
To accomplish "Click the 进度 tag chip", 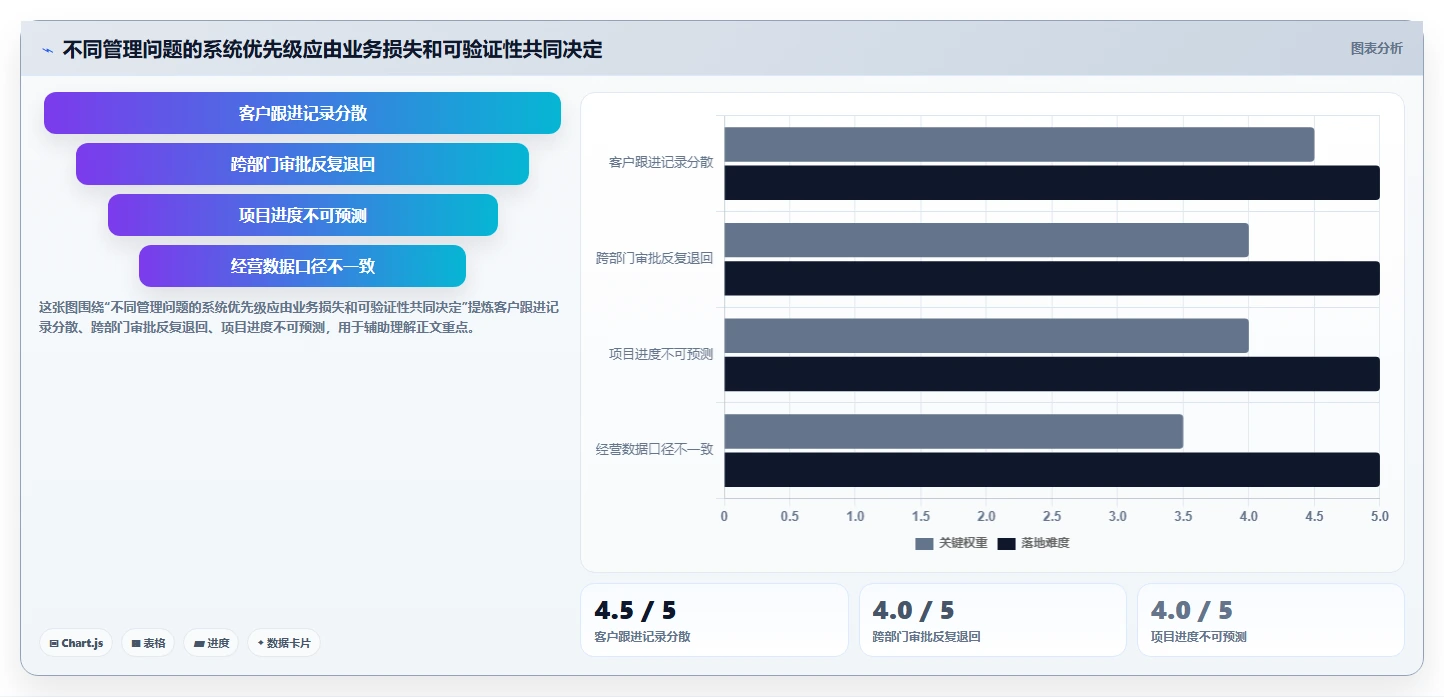I will [211, 643].
